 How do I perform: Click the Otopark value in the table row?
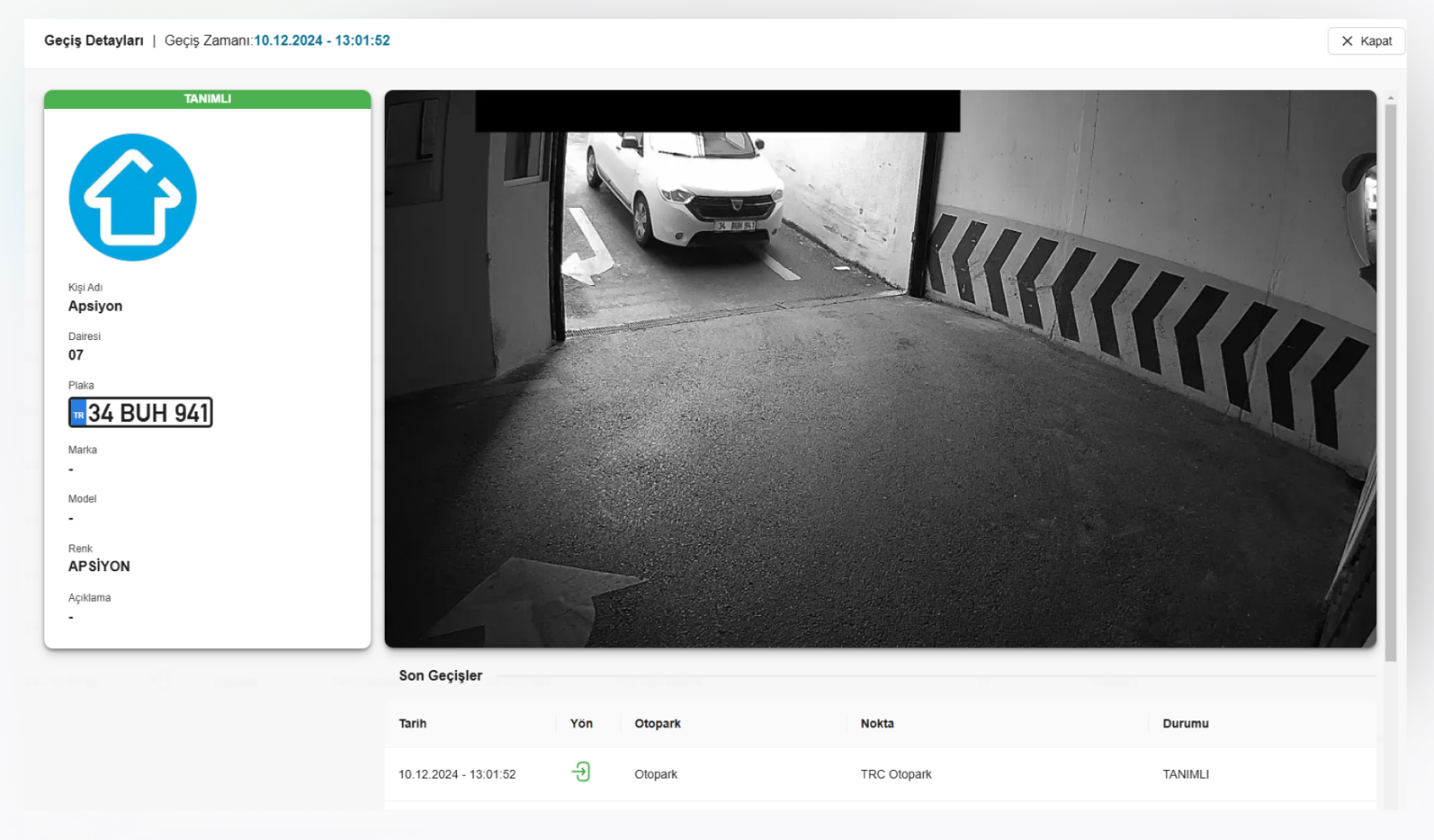pos(656,774)
